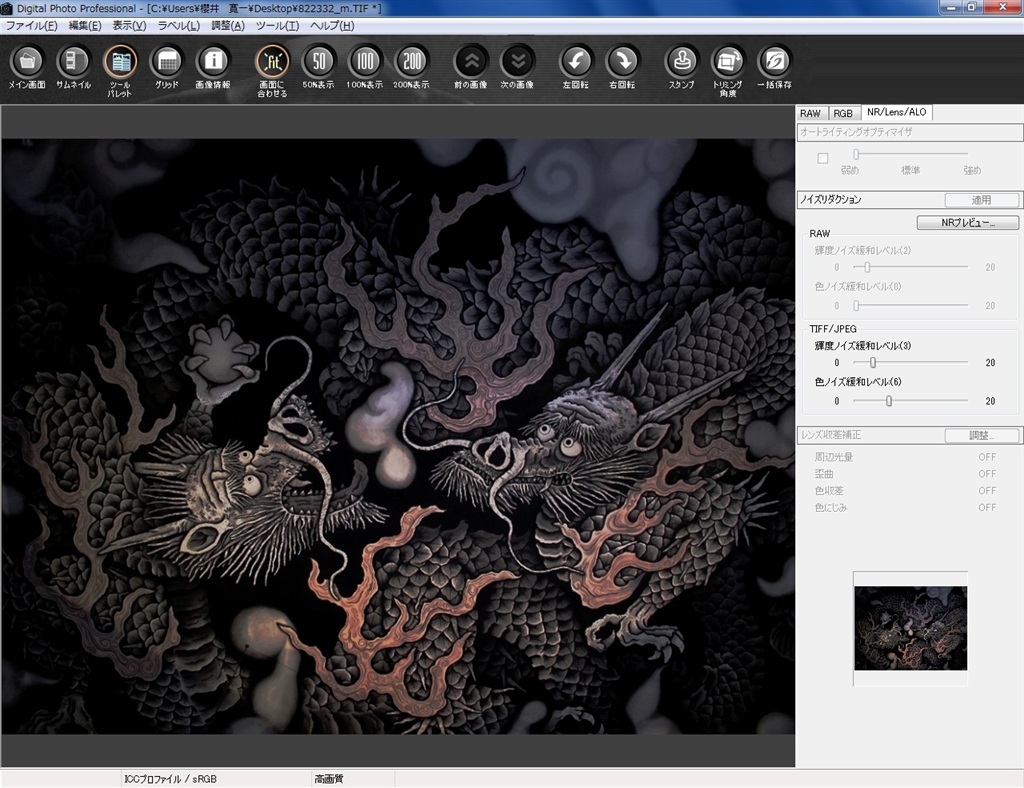Click the 歪曲 OFF row
Screen dimensions: 1024x788
click(905, 474)
